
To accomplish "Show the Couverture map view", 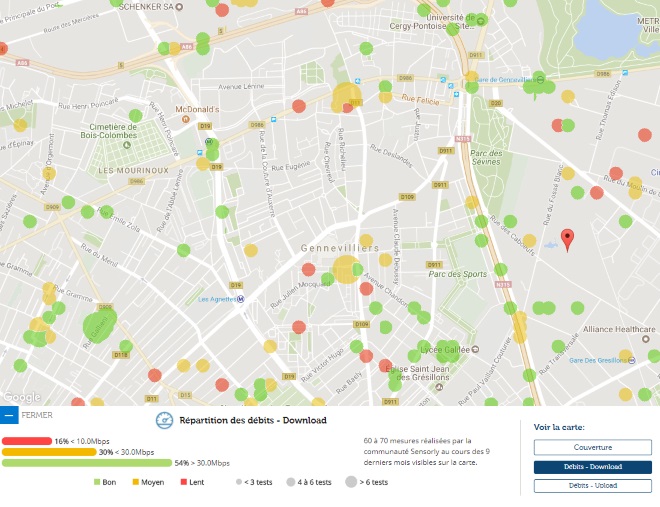I will pyautogui.click(x=592, y=447).
